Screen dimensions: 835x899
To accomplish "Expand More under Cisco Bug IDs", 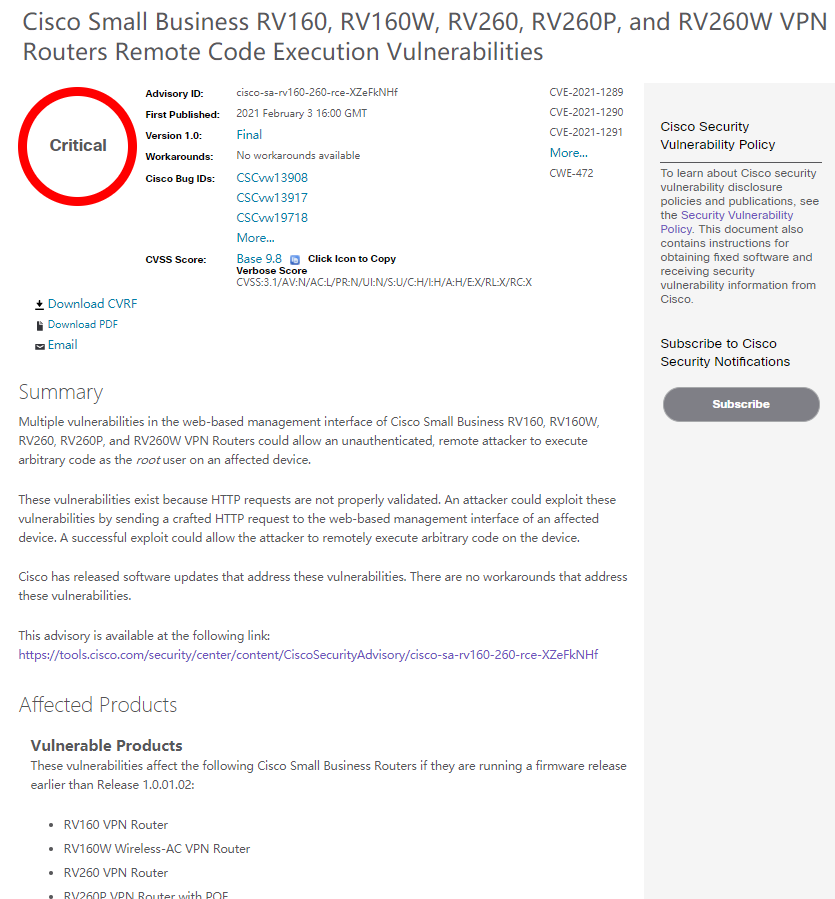I will 255,238.
